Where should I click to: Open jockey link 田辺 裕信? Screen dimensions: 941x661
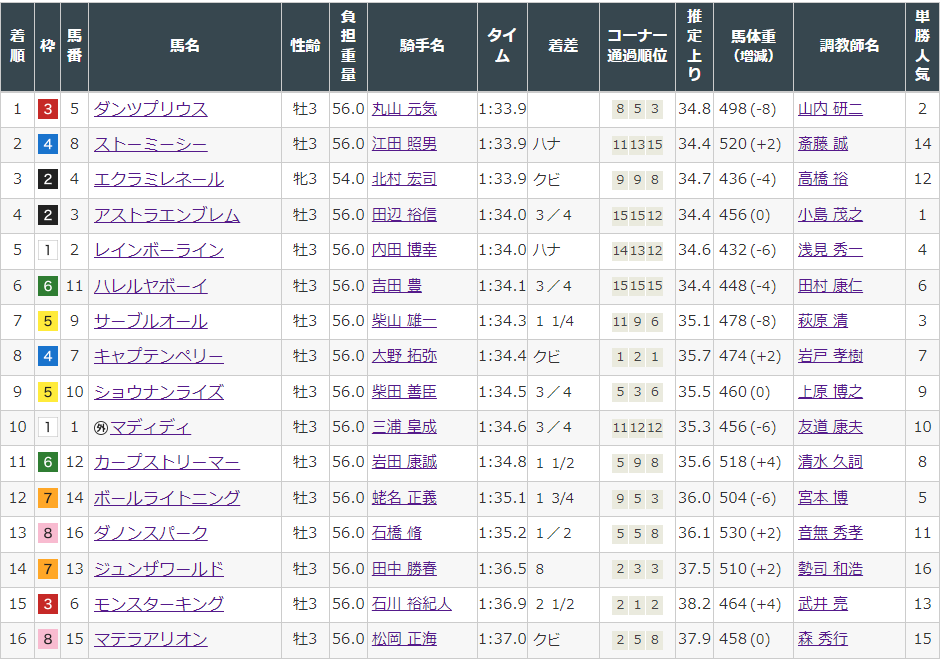(404, 215)
